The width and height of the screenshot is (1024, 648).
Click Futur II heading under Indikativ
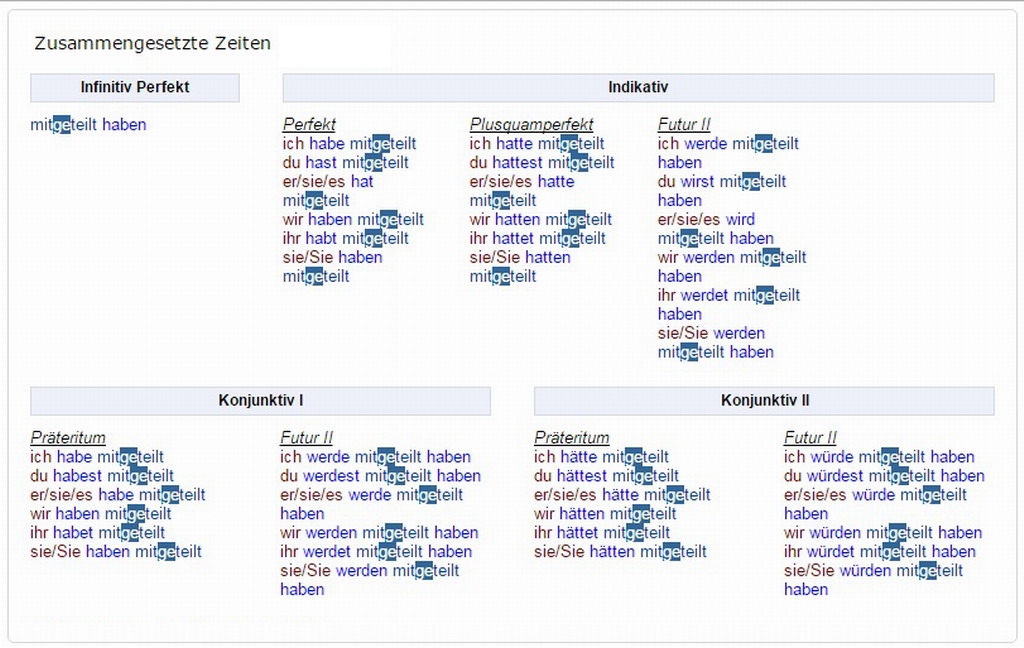point(684,125)
